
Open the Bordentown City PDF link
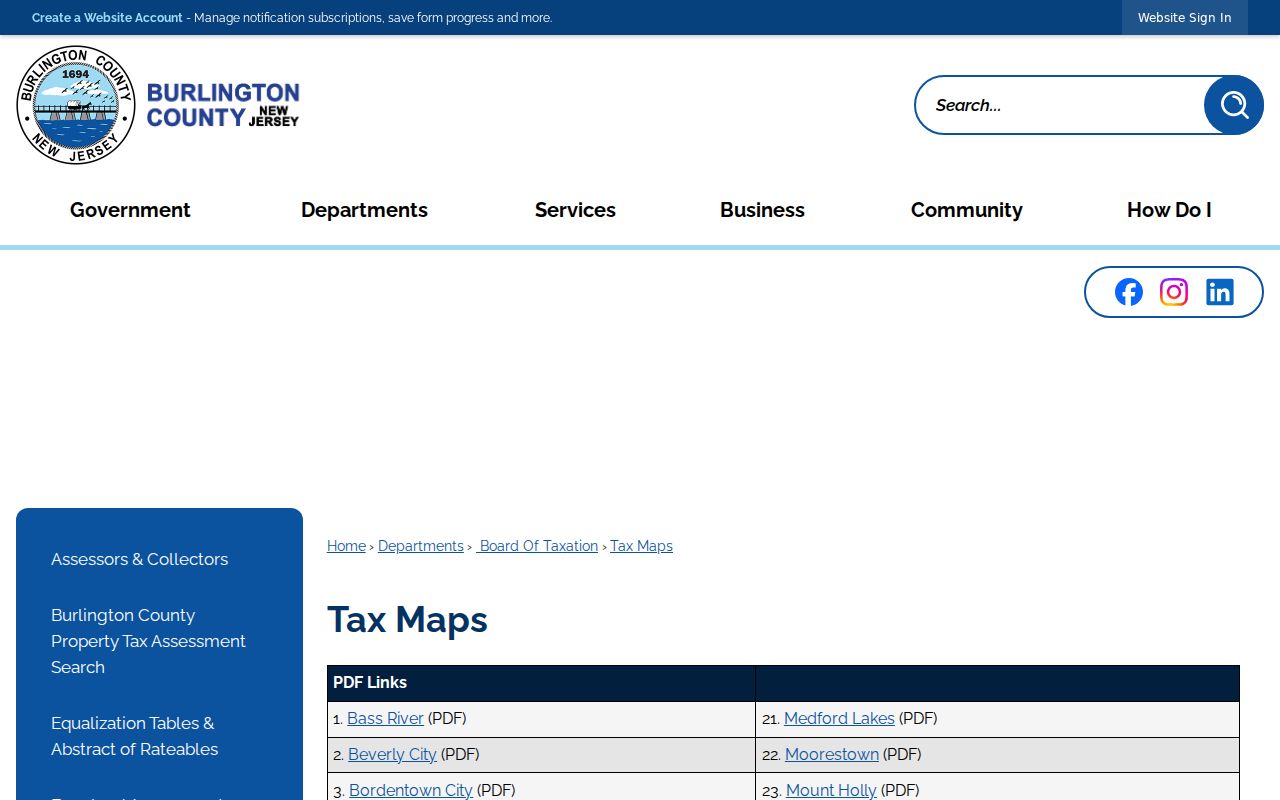tap(410, 790)
